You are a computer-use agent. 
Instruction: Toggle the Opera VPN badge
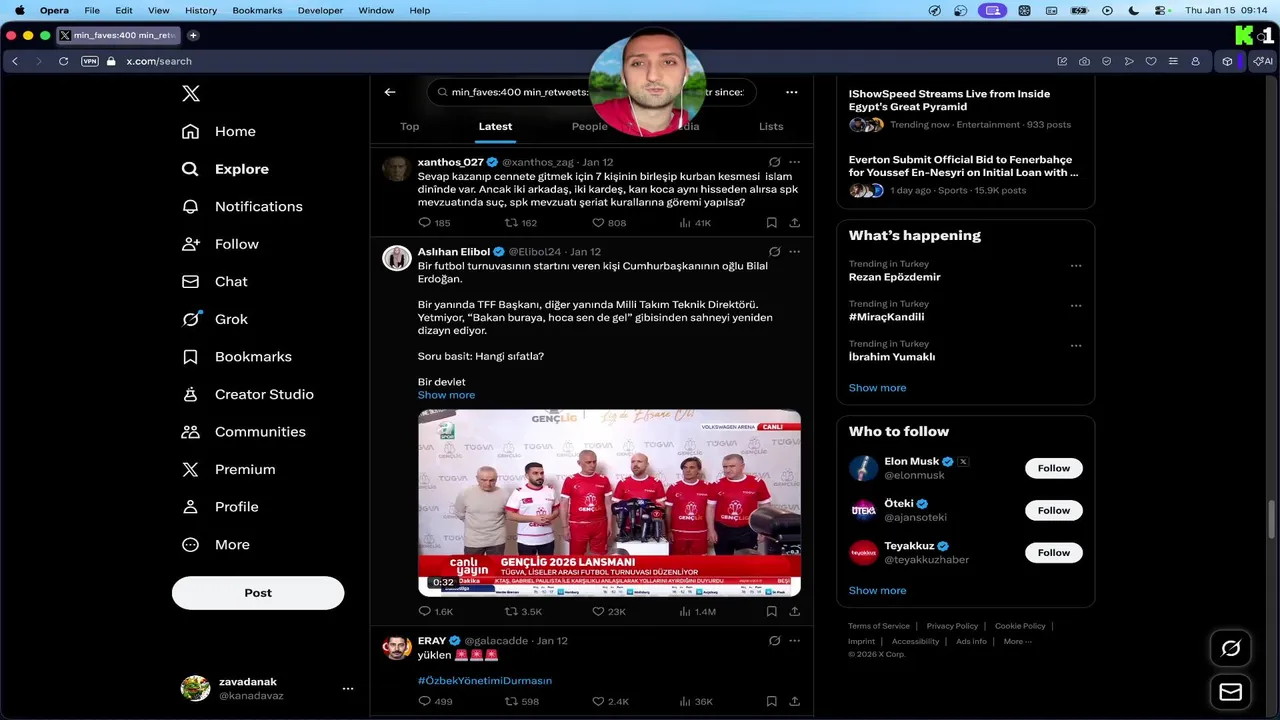pyautogui.click(x=90, y=61)
